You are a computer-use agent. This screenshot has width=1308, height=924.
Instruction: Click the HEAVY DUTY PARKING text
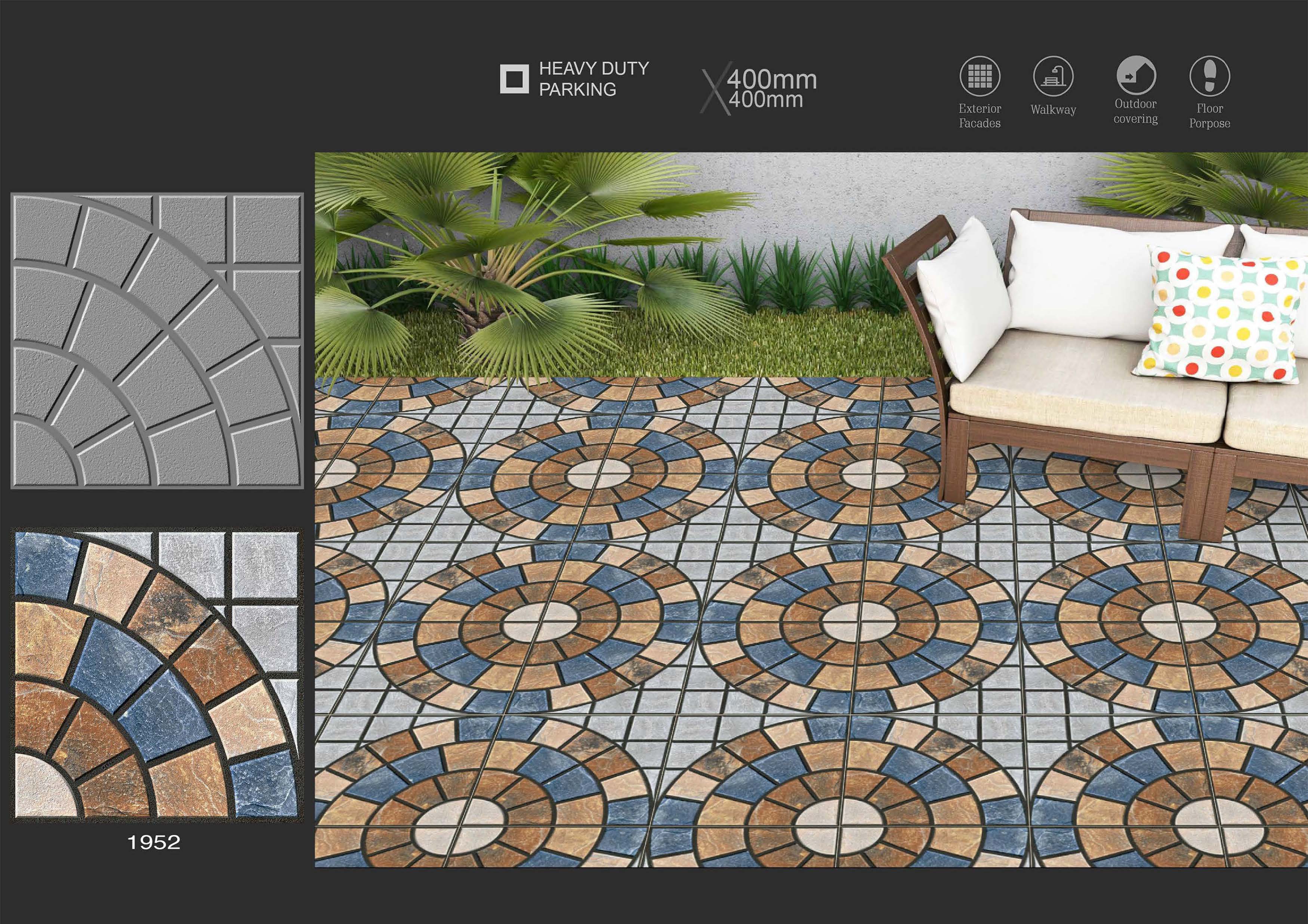click(x=593, y=78)
